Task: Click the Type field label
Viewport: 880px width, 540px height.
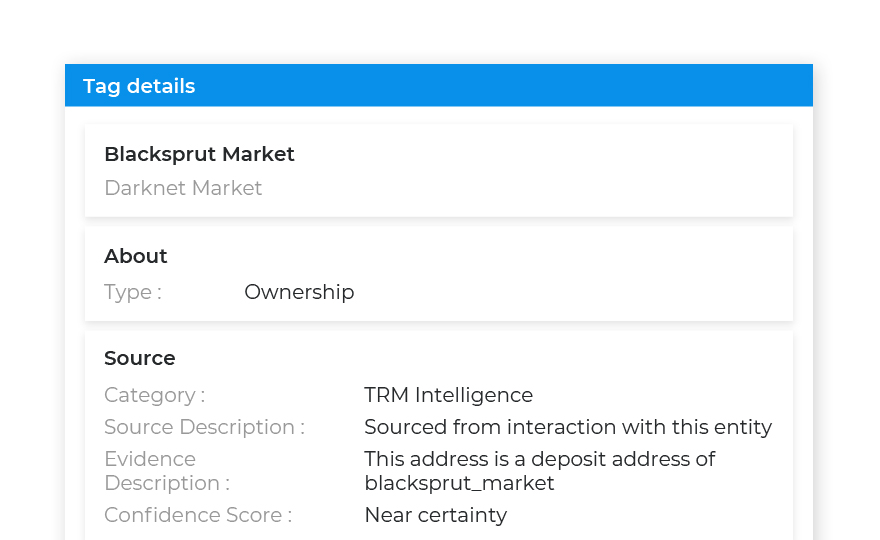Action: (x=133, y=292)
